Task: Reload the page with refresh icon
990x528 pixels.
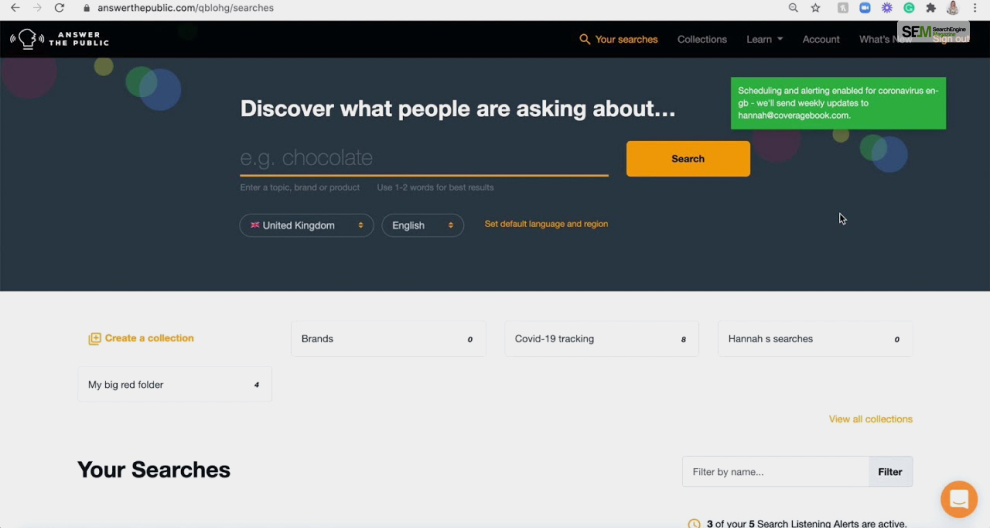Action: [x=59, y=8]
